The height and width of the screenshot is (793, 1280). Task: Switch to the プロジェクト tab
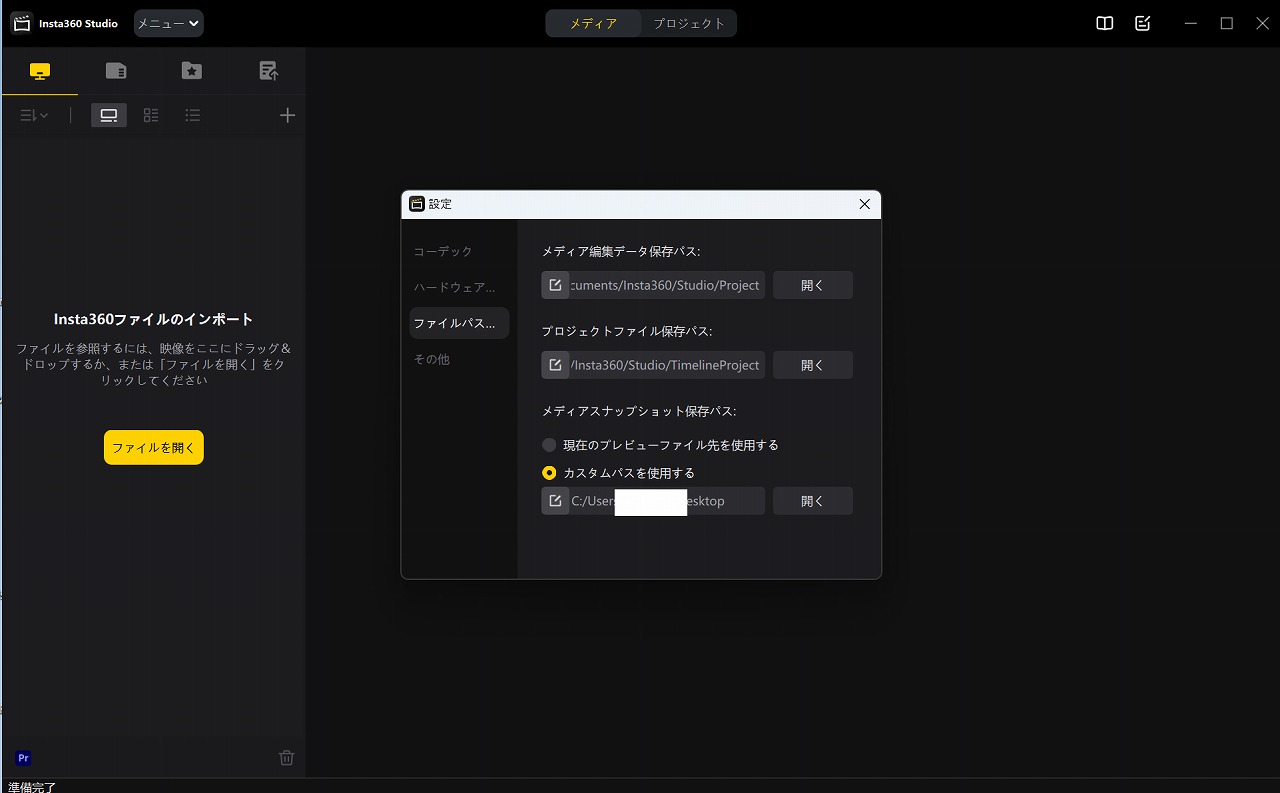point(689,23)
